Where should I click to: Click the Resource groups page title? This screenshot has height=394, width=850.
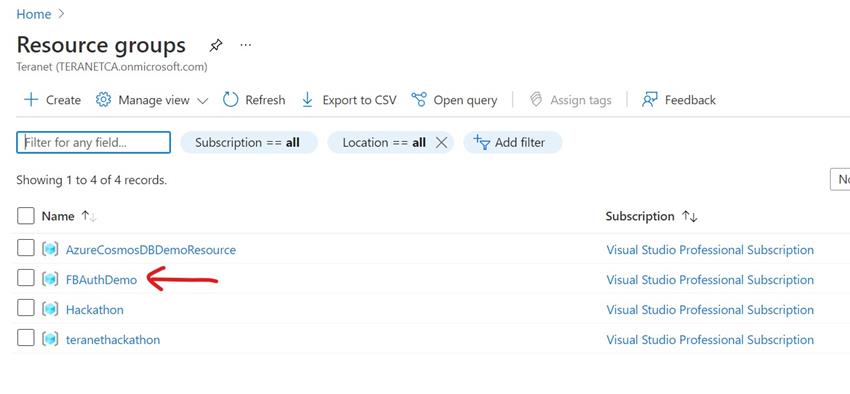(101, 45)
